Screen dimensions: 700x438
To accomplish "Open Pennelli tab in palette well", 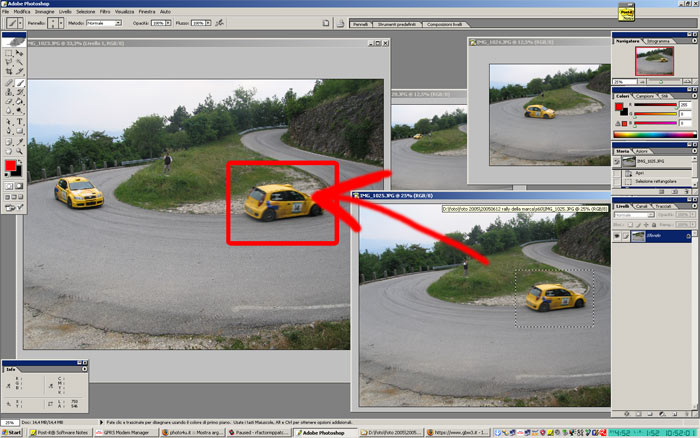I will pos(360,24).
